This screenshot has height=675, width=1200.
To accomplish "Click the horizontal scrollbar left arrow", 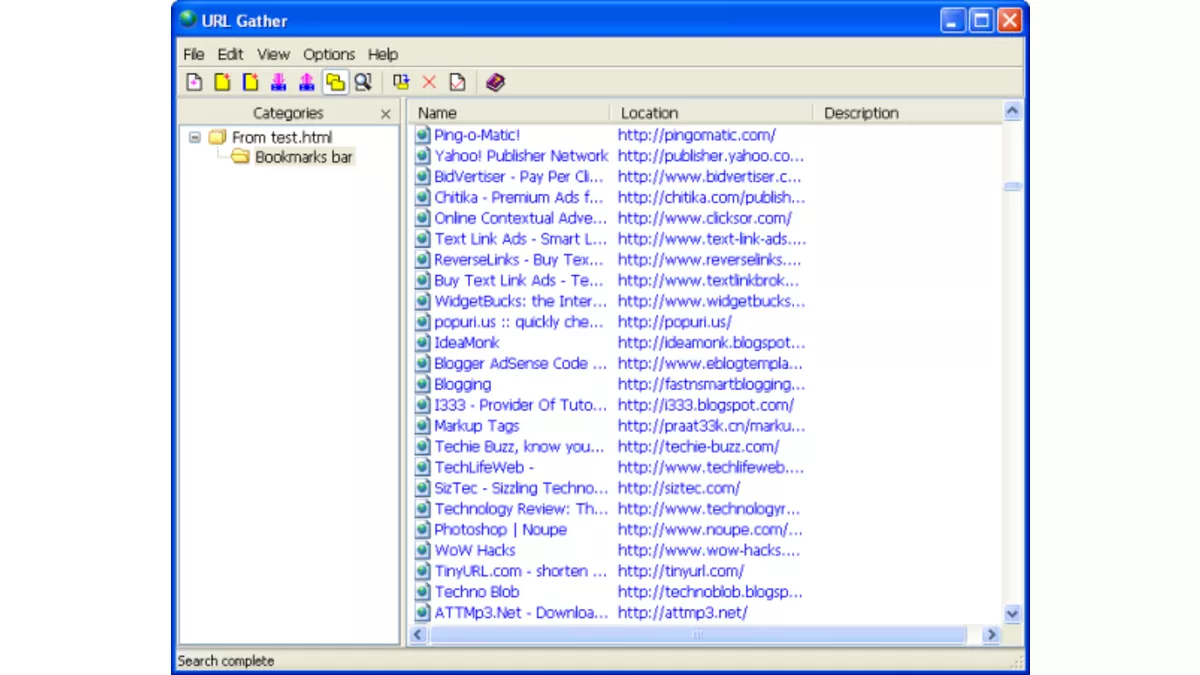I will (420, 634).
